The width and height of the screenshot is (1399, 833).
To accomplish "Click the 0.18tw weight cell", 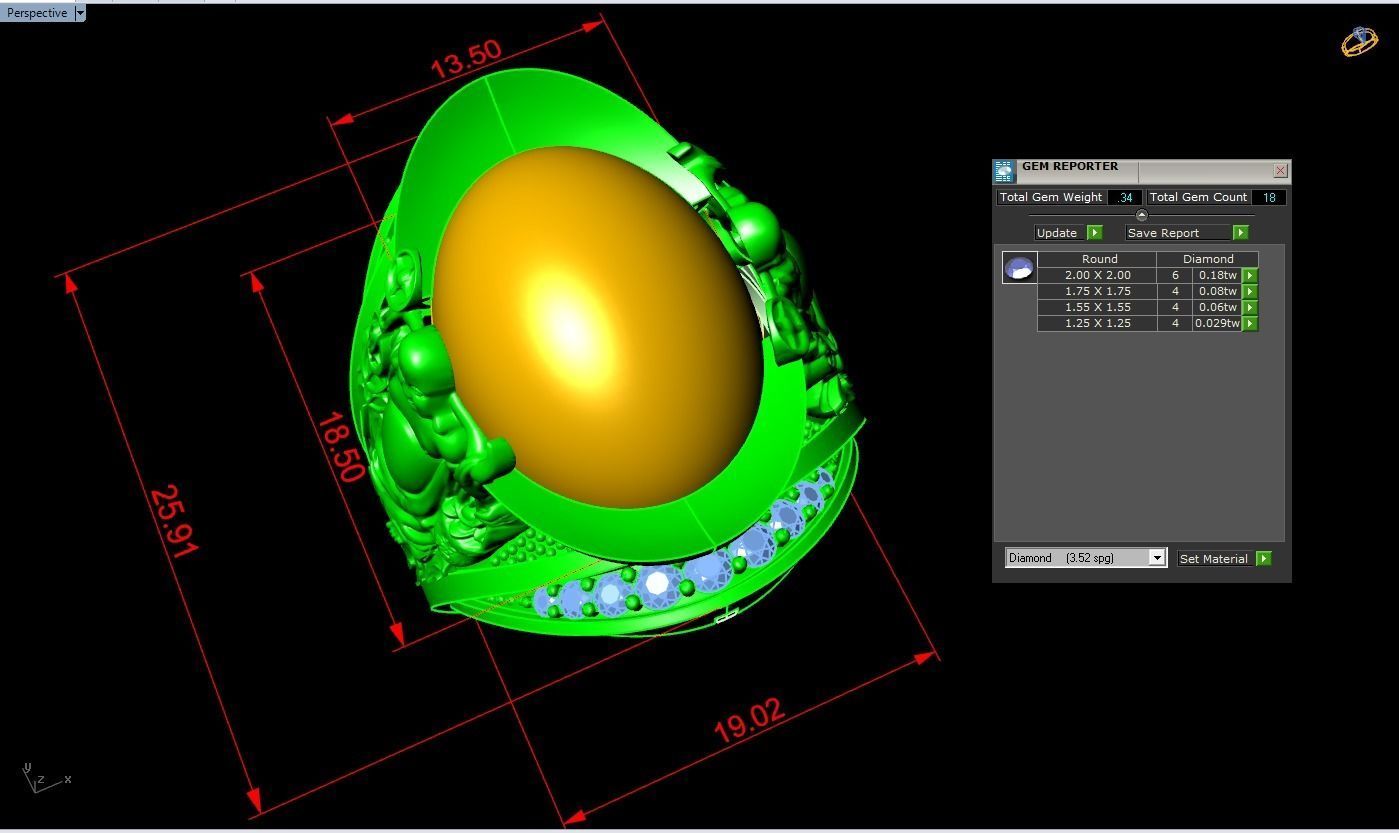I will tap(1217, 275).
